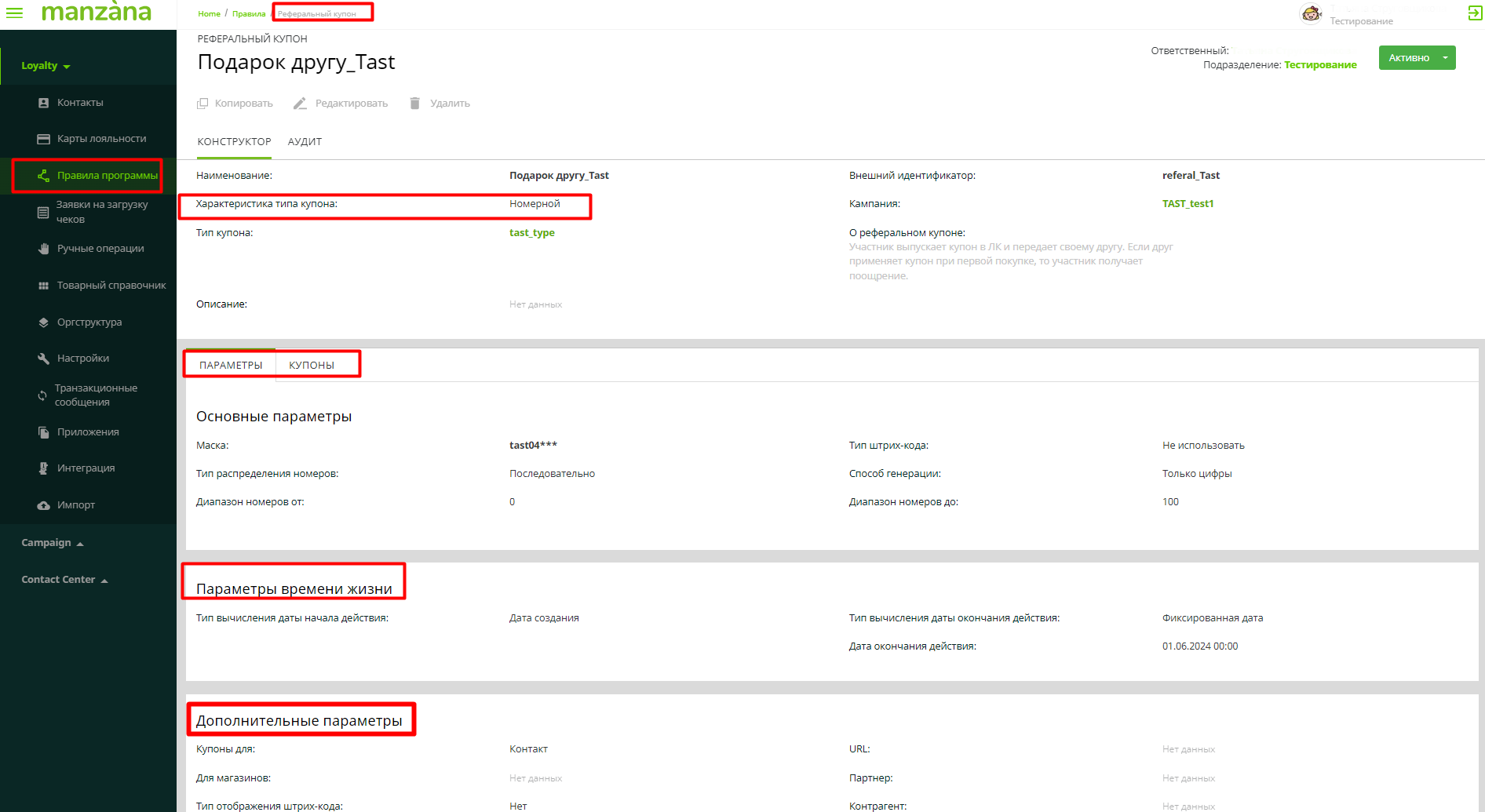Click the Delete (Удалить) trash icon
Image resolution: width=1485 pixels, height=812 pixels.
(x=415, y=104)
